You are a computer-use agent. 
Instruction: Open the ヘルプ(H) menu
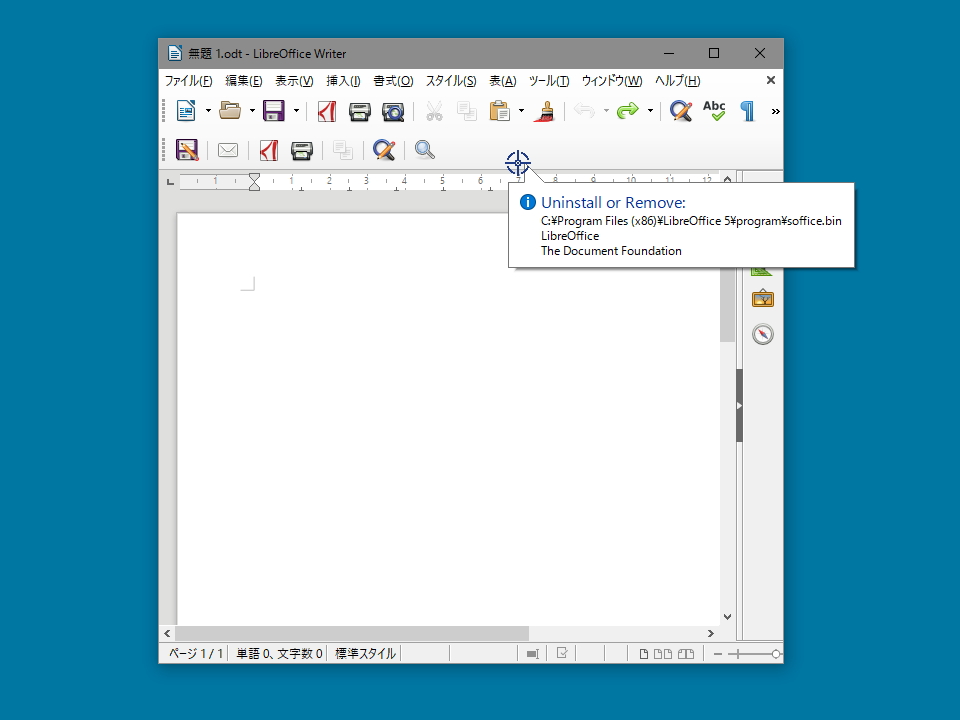(678, 81)
